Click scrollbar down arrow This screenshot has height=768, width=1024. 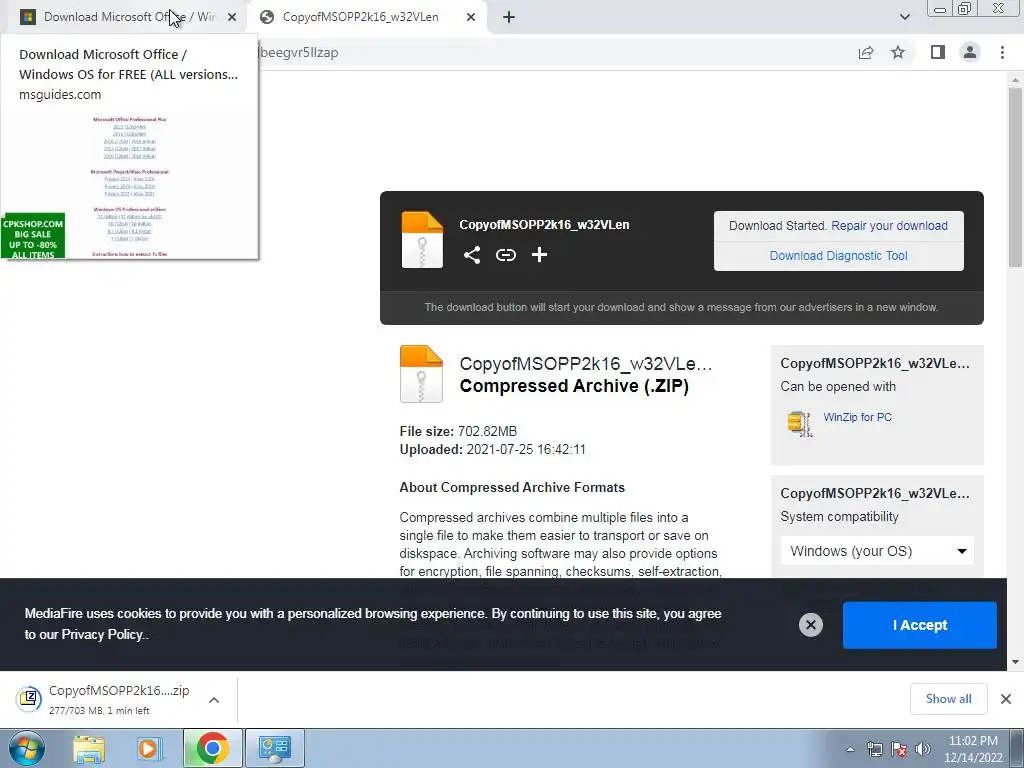1015,662
